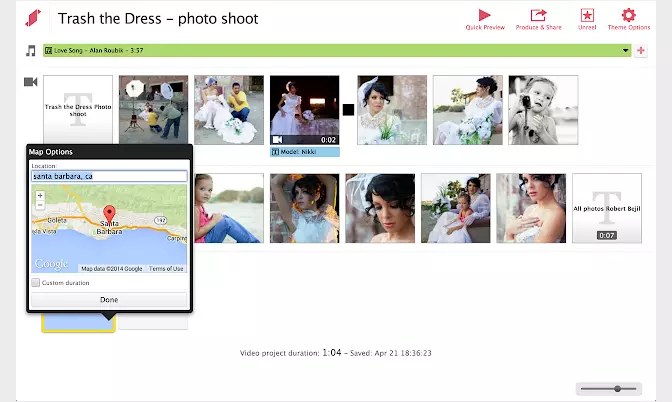Image resolution: width=672 pixels, height=402 pixels.
Task: Click the Google logo on map
Action: (51, 264)
